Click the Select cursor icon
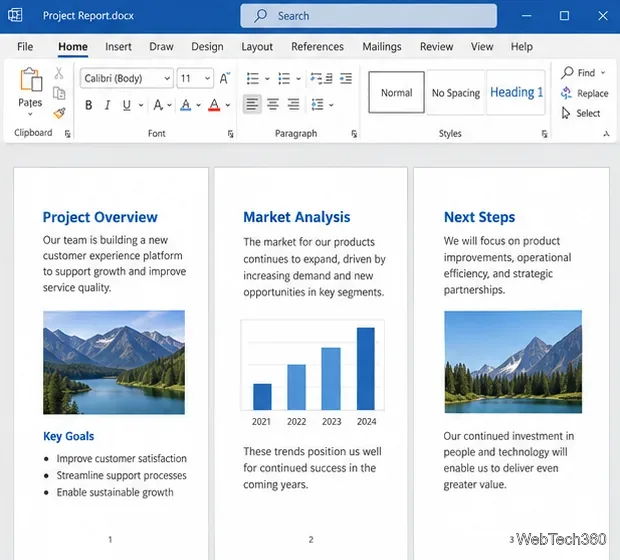 [x=566, y=113]
